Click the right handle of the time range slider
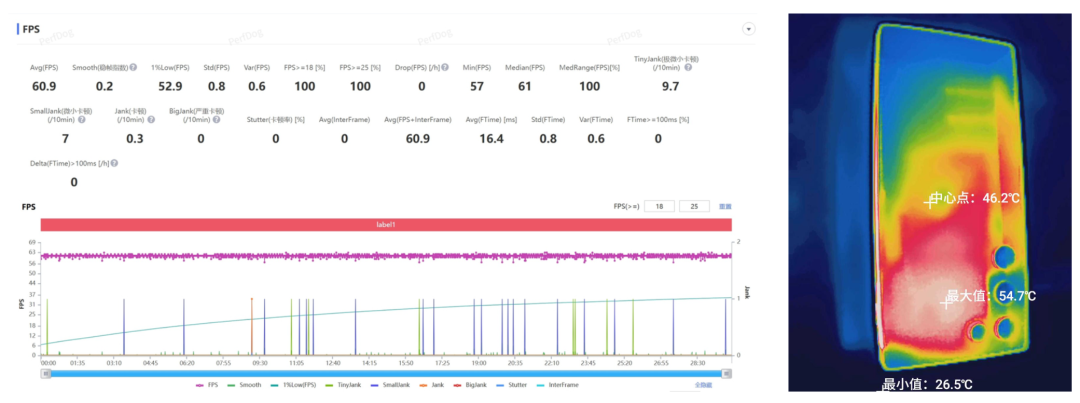This screenshot has width=1080, height=403. [727, 373]
